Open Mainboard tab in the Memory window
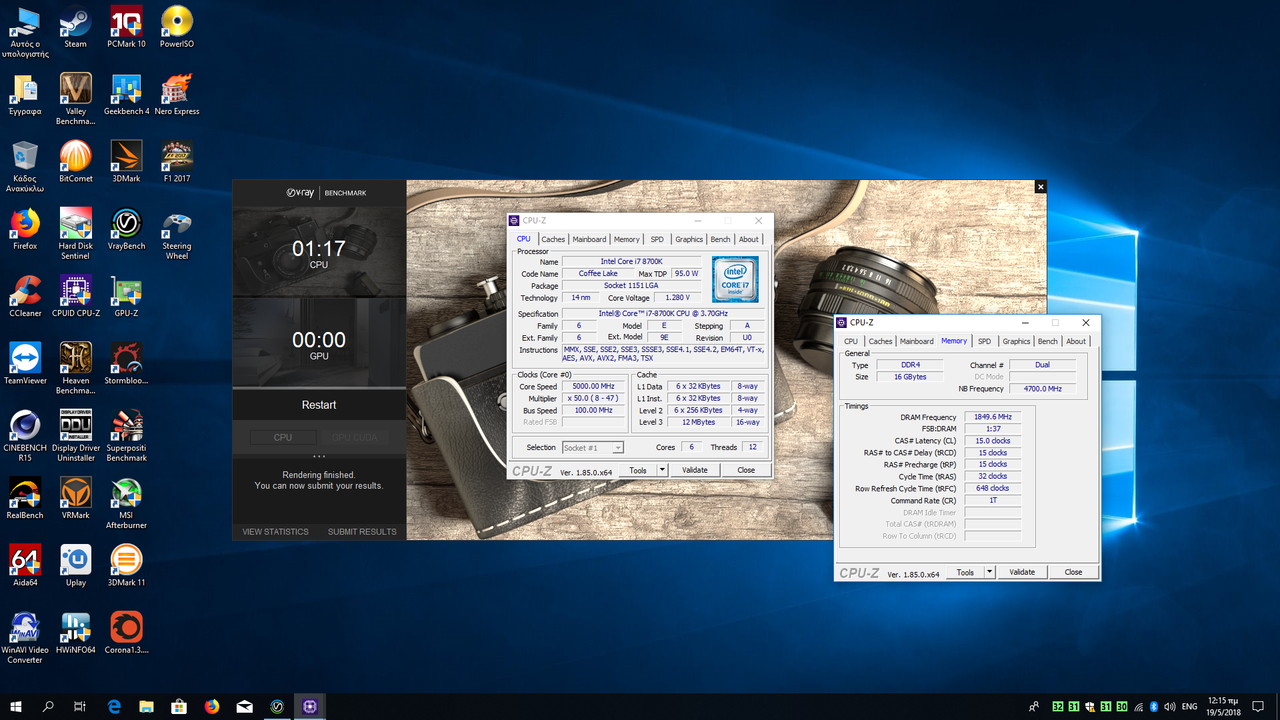 (x=916, y=341)
